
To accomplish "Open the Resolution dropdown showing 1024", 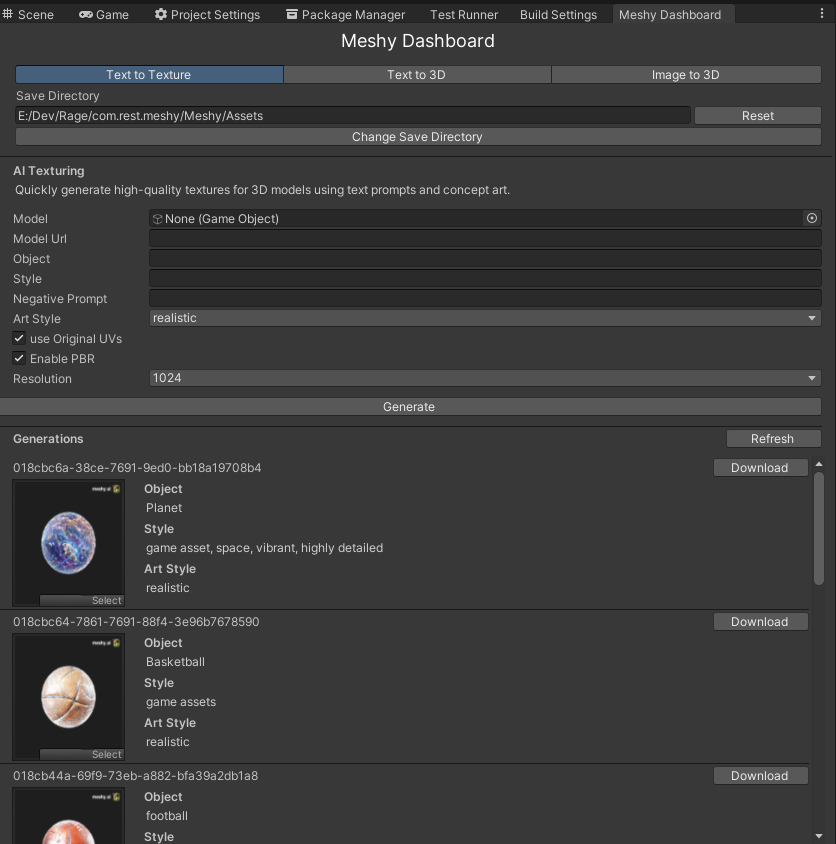I will click(x=485, y=378).
